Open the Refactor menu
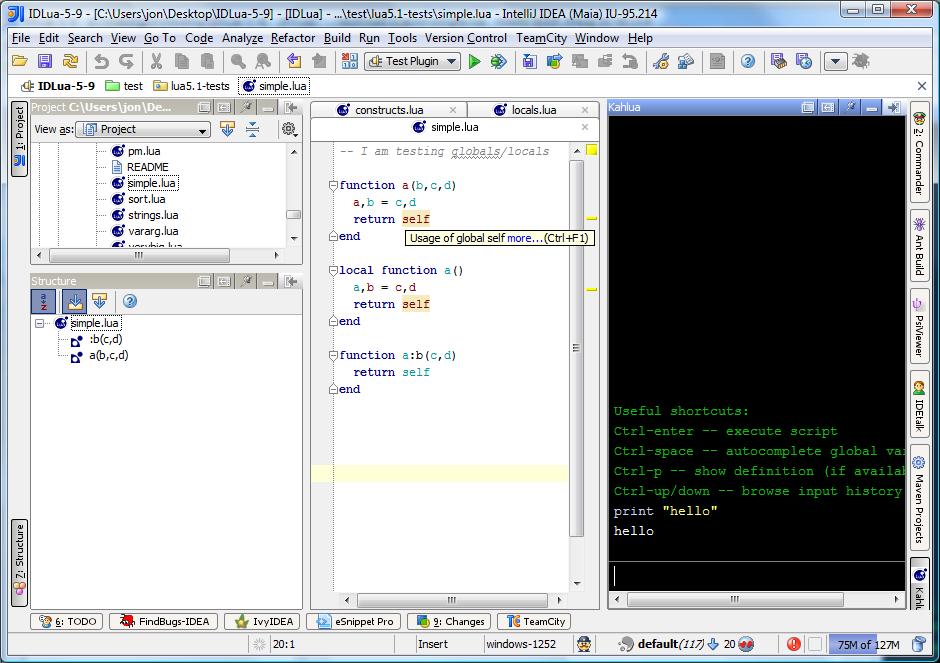Viewport: 940px width, 663px height. click(292, 38)
